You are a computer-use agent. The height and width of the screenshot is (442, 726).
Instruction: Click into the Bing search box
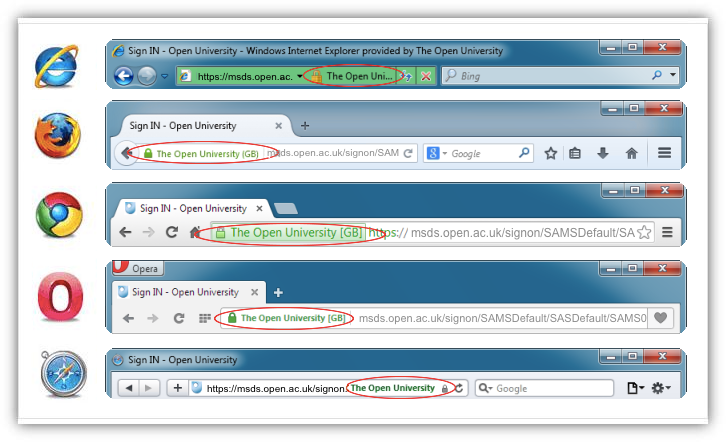546,76
